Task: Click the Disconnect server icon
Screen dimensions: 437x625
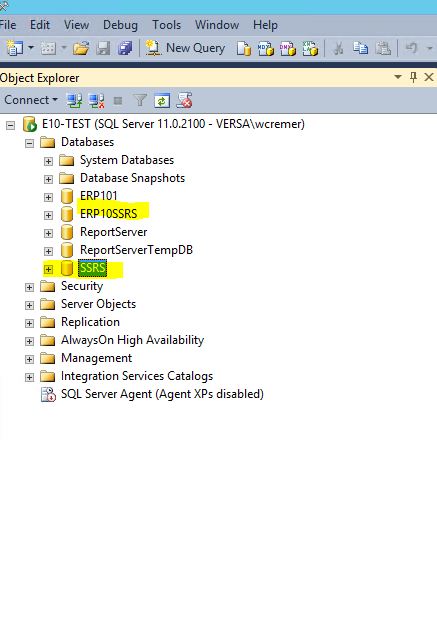Action: [96, 100]
